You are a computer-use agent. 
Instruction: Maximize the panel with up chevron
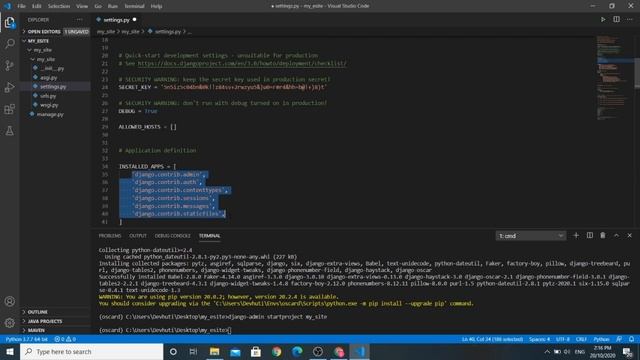pos(616,236)
